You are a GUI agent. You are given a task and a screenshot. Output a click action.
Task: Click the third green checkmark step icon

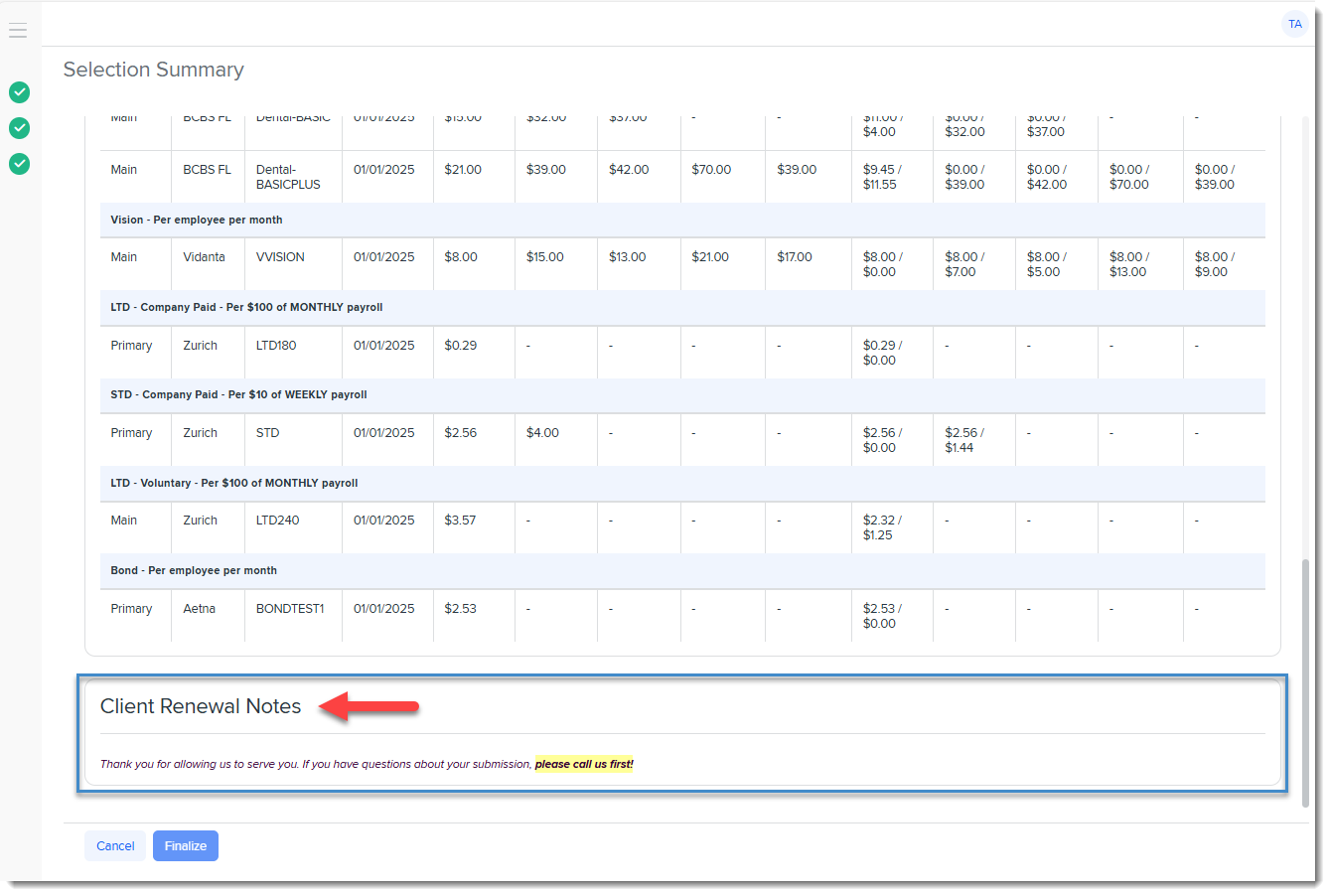click(20, 164)
